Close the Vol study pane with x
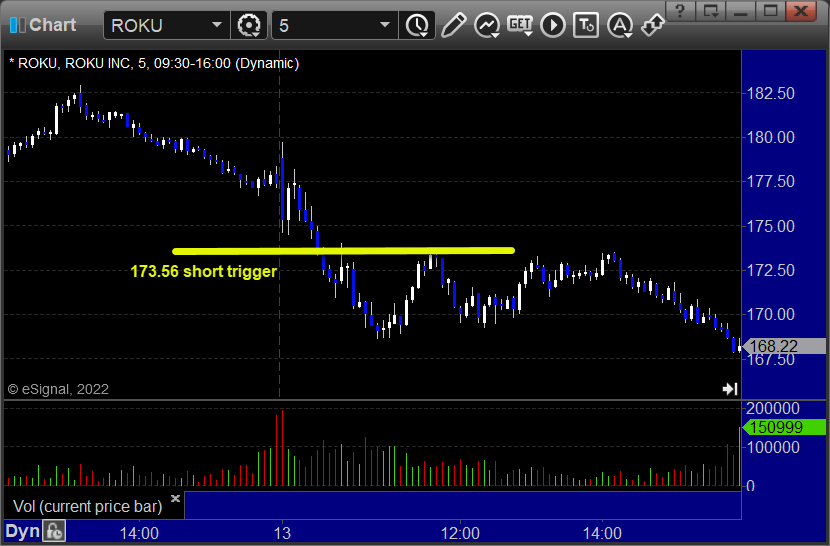The image size is (830, 546). [176, 498]
